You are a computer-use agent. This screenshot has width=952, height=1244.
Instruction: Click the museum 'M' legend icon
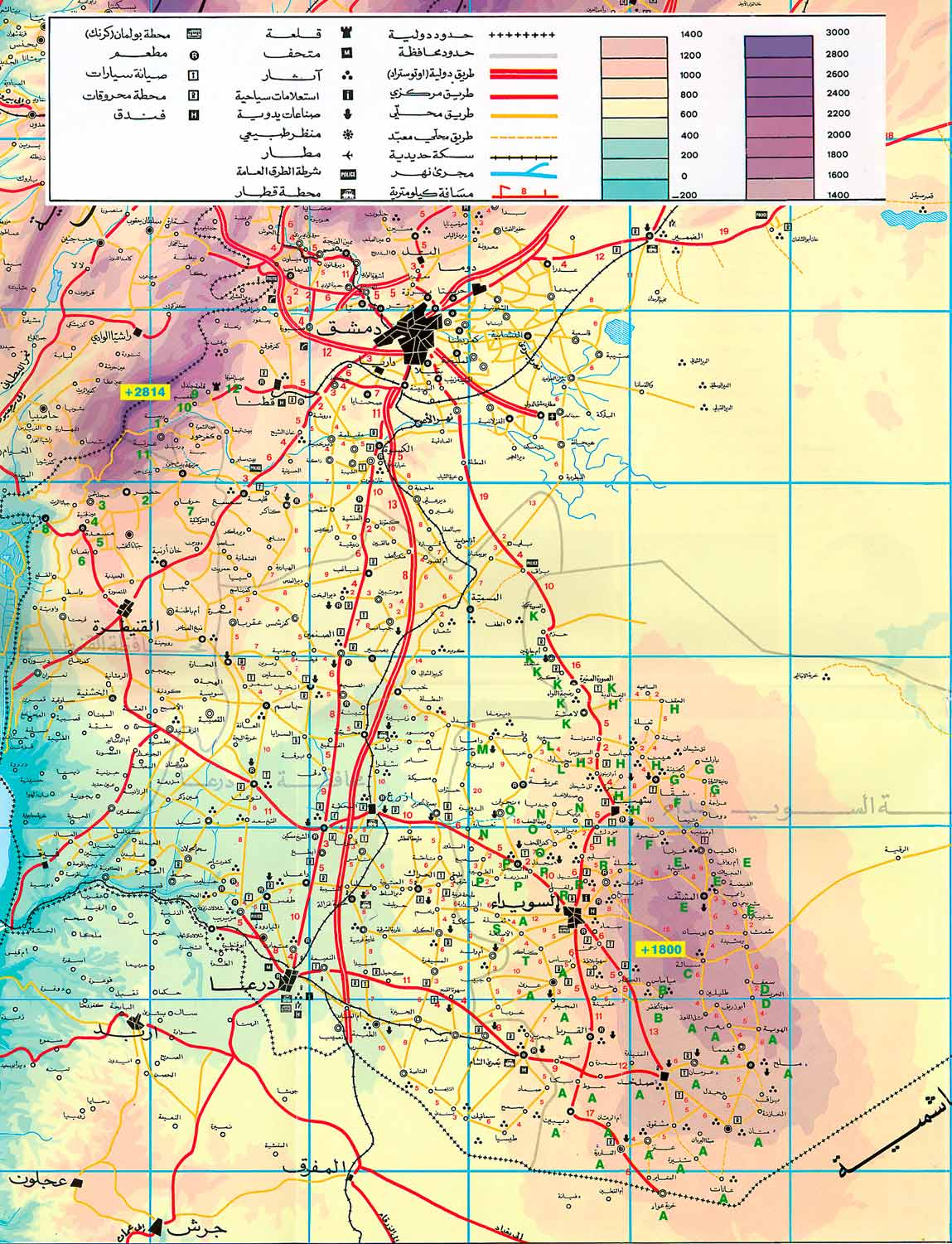point(346,54)
